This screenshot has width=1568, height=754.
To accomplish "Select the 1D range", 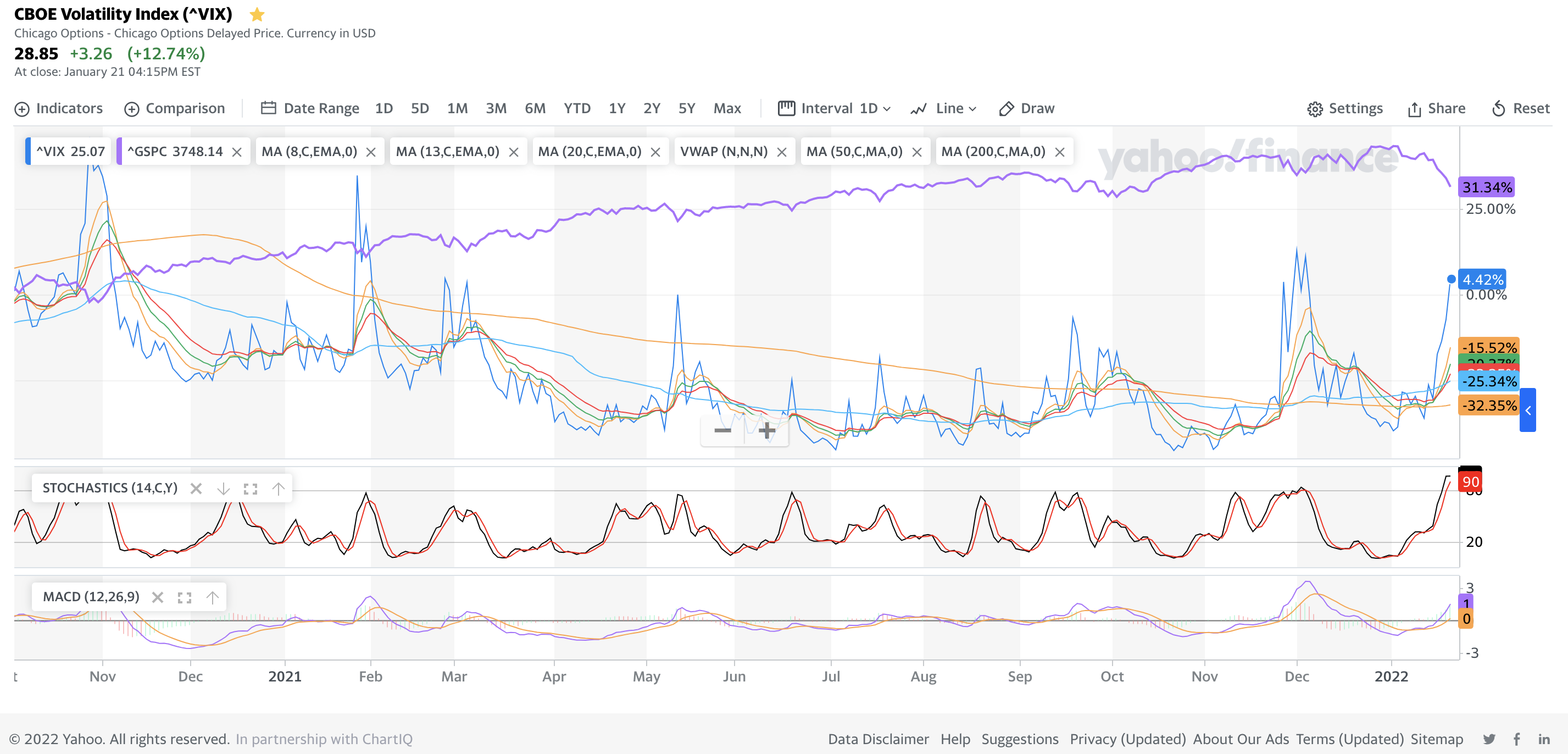I will pos(383,108).
